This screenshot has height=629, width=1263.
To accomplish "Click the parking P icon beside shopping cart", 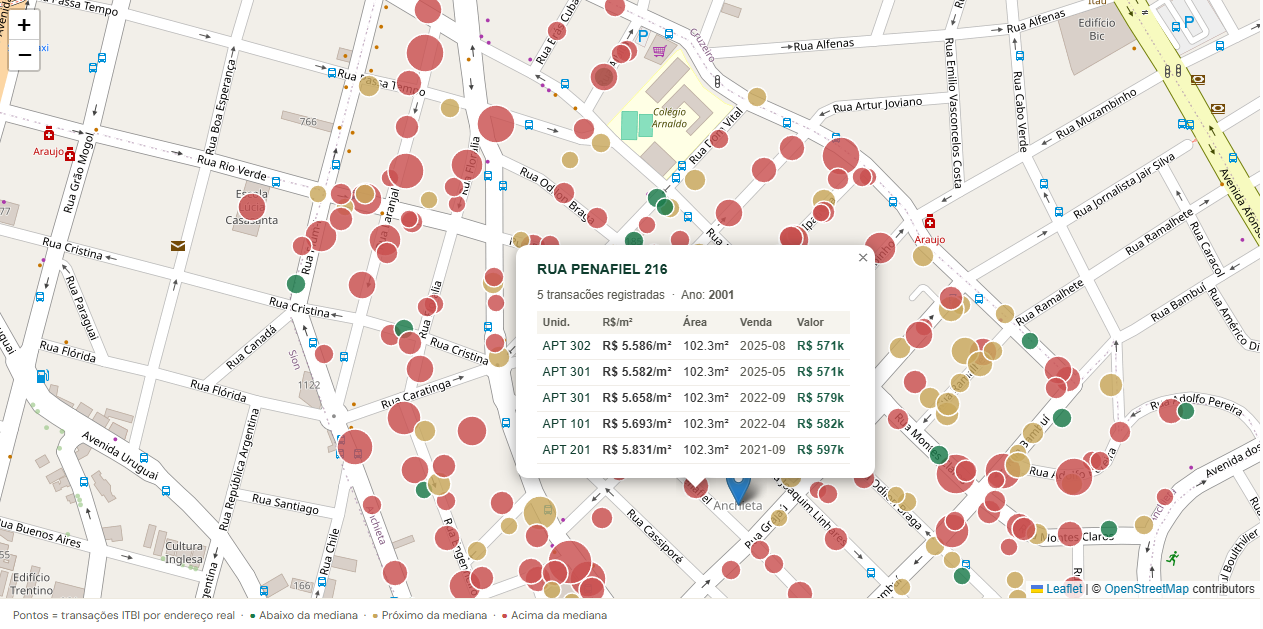I will tap(644, 35).
